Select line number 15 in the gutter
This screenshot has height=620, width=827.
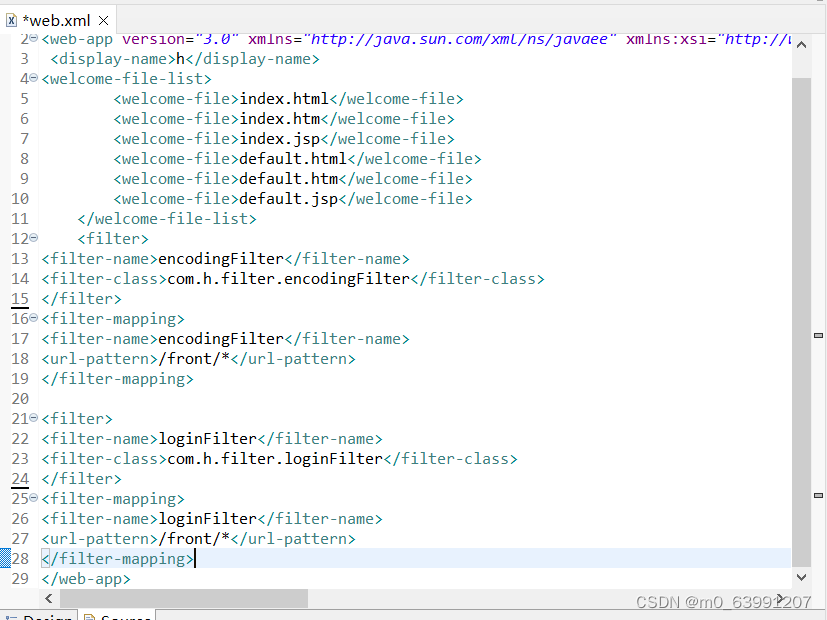[x=20, y=298]
